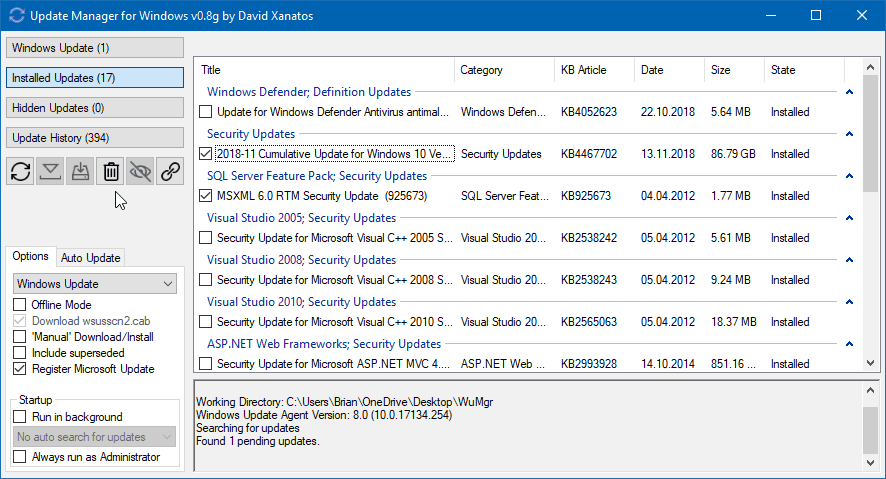
Task: Check the Visual C++ 2008 security update
Action: coord(206,280)
